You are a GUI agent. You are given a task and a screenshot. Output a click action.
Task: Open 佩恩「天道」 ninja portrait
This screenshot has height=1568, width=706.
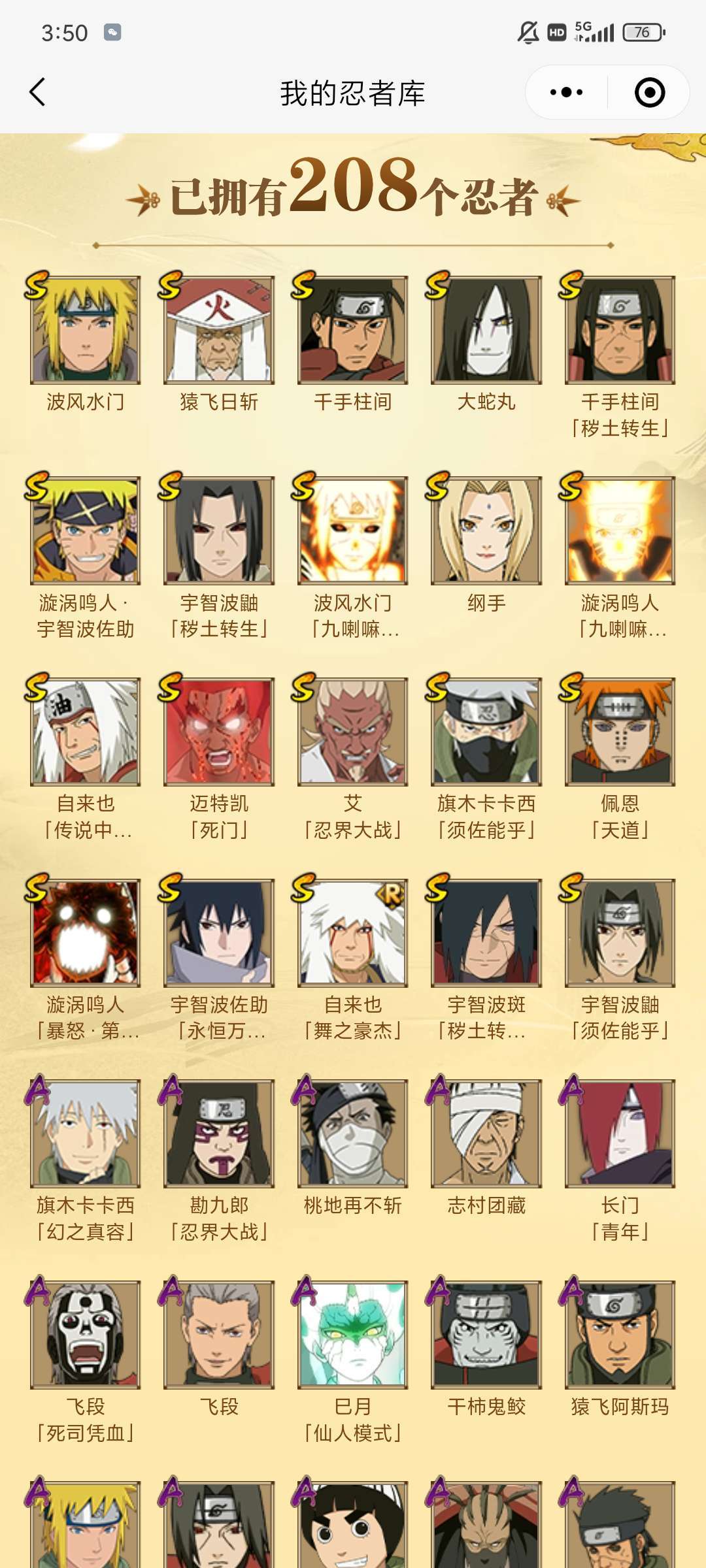point(620,732)
